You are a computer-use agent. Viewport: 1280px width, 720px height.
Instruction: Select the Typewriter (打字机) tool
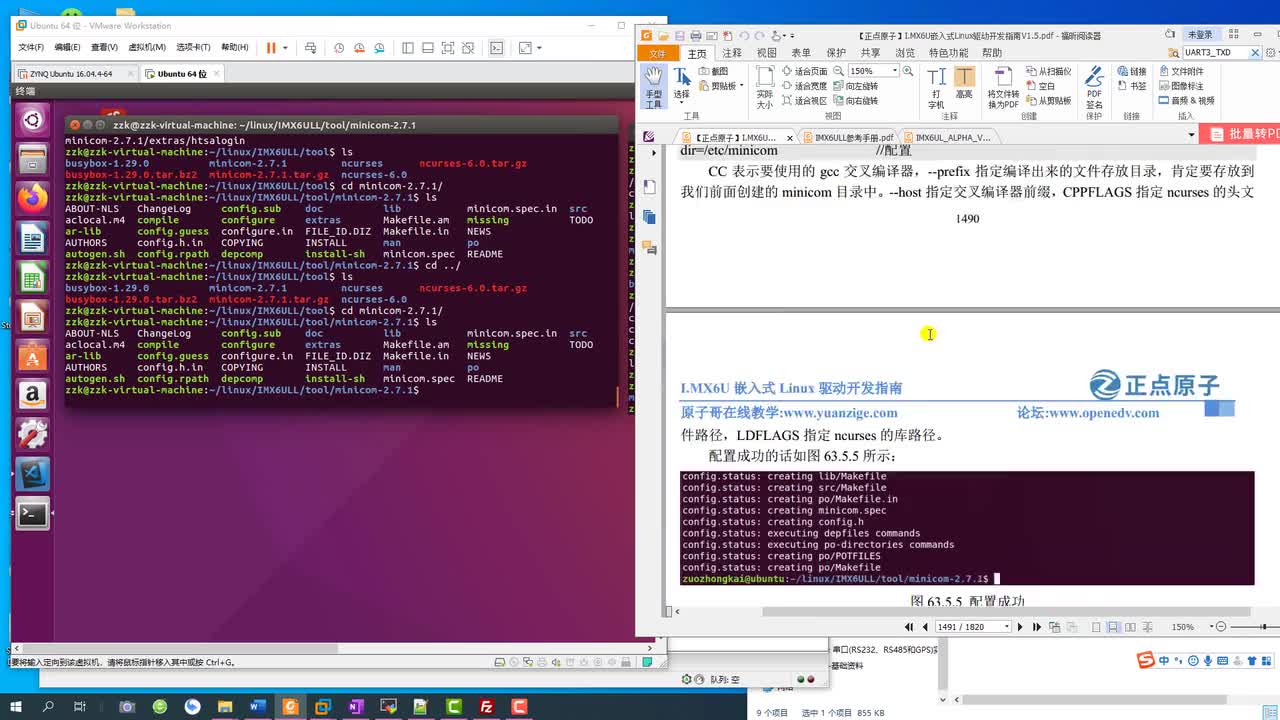(x=936, y=88)
